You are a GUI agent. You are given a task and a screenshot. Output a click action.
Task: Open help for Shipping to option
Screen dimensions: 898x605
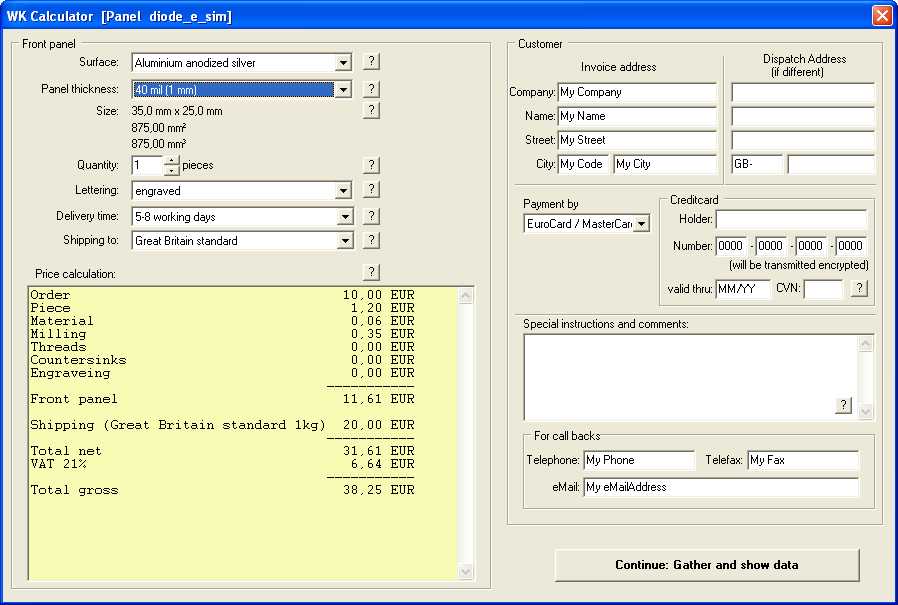coord(371,240)
